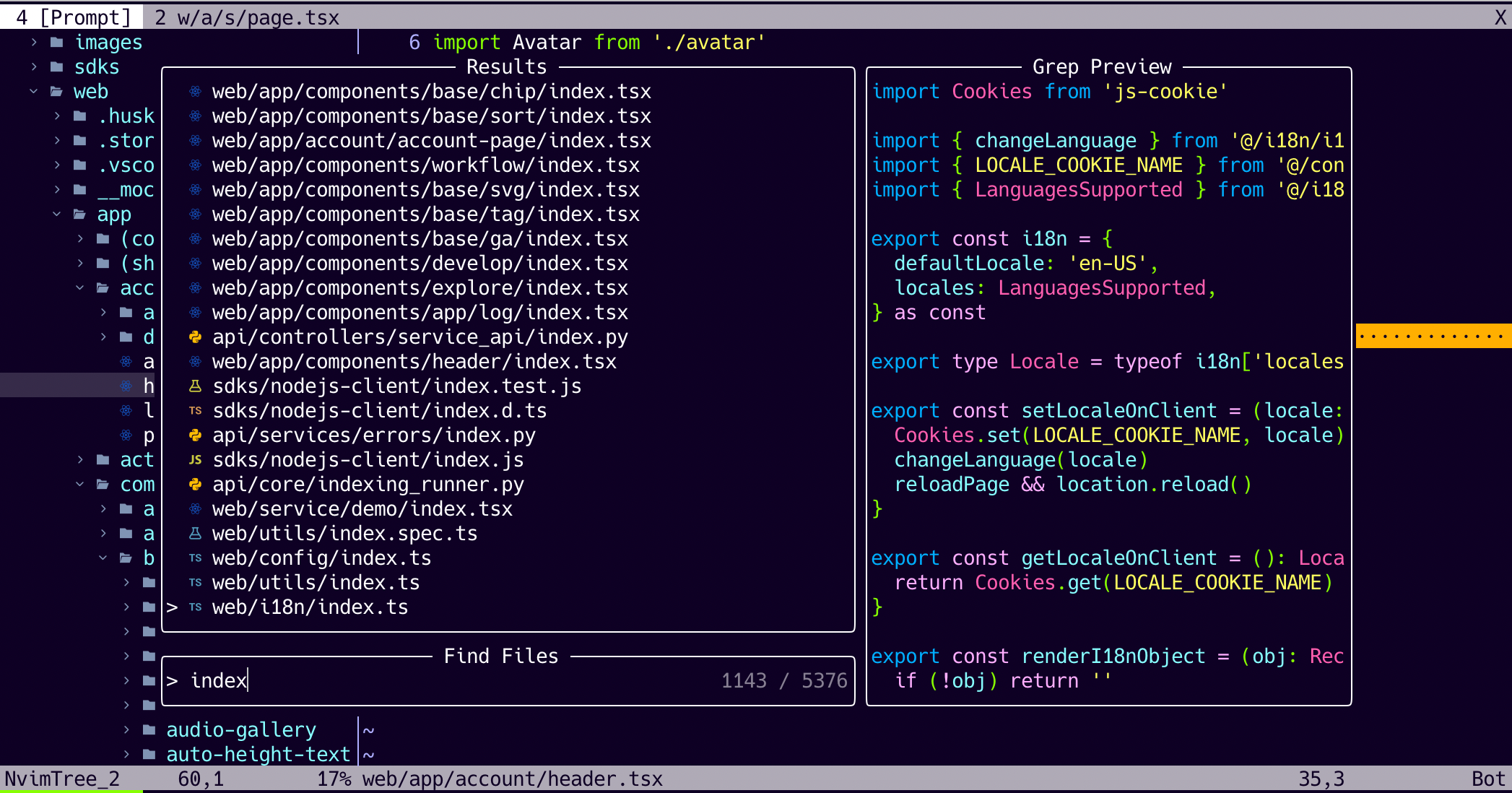Screen dimensions: 1512x793
Task: Open web/app/components/workflow/index.tsx result
Action: pyautogui.click(x=425, y=165)
